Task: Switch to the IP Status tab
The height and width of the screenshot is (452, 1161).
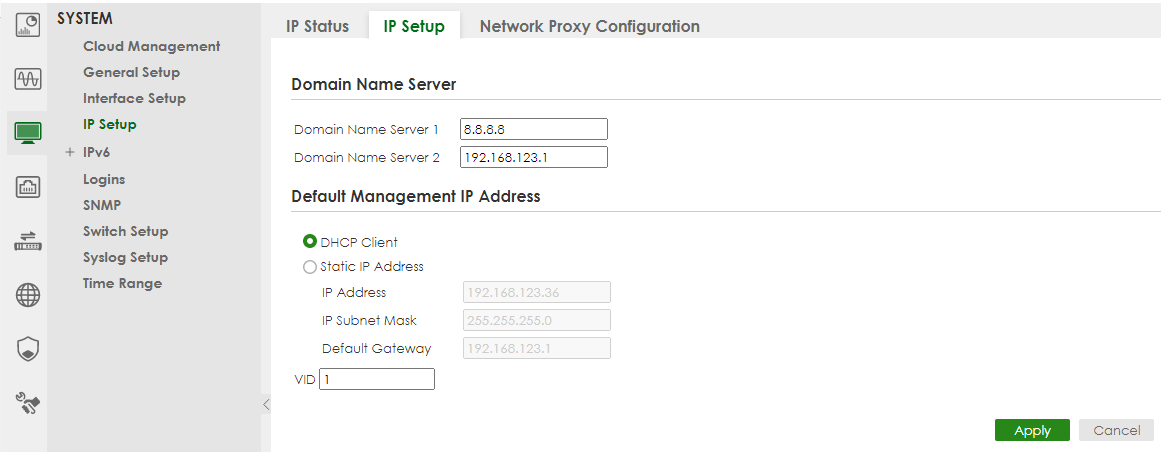Action: coord(317,27)
